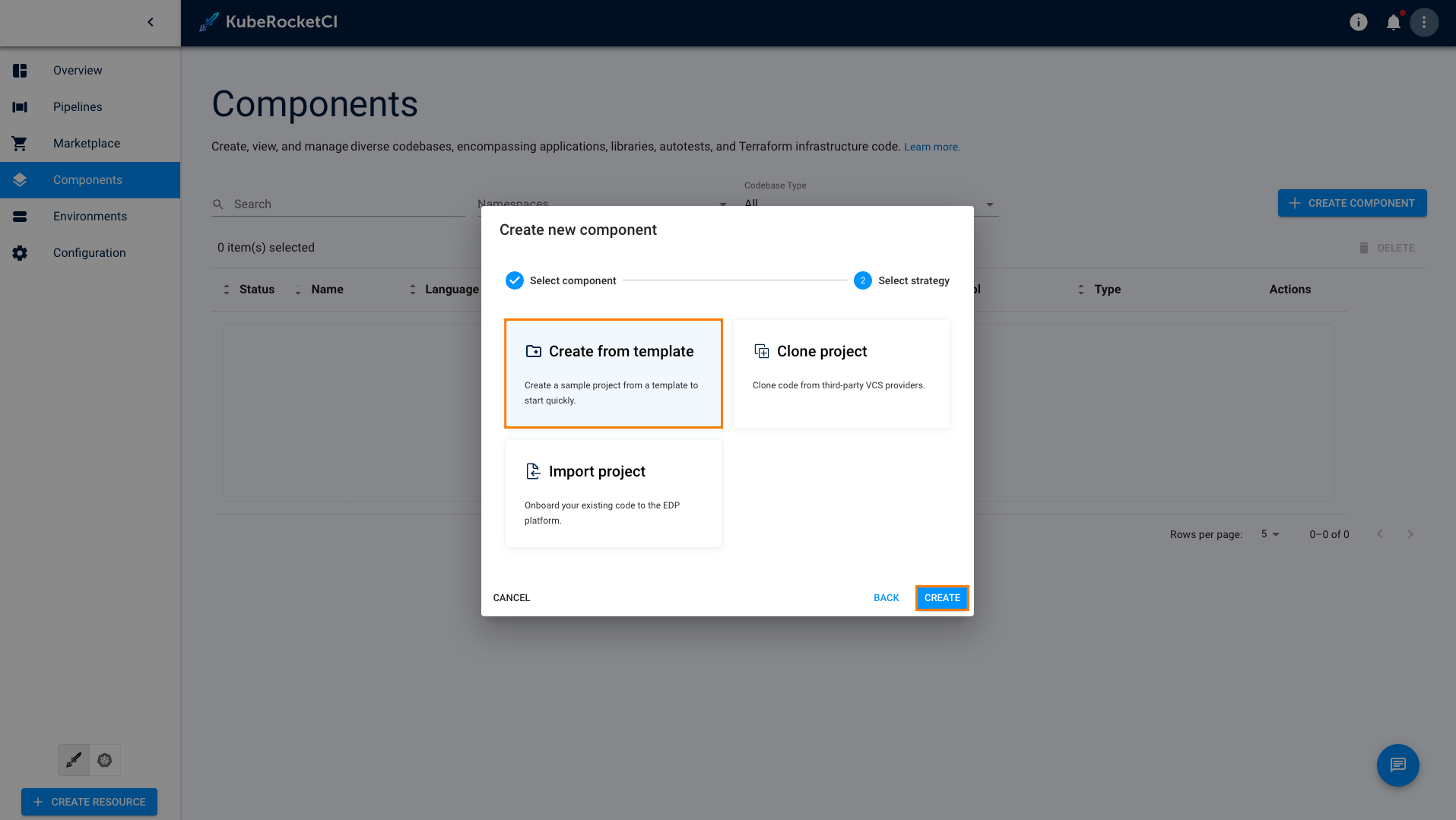The width and height of the screenshot is (1456, 820).
Task: Open the Marketplace from the sidebar
Action: pyautogui.click(x=19, y=143)
